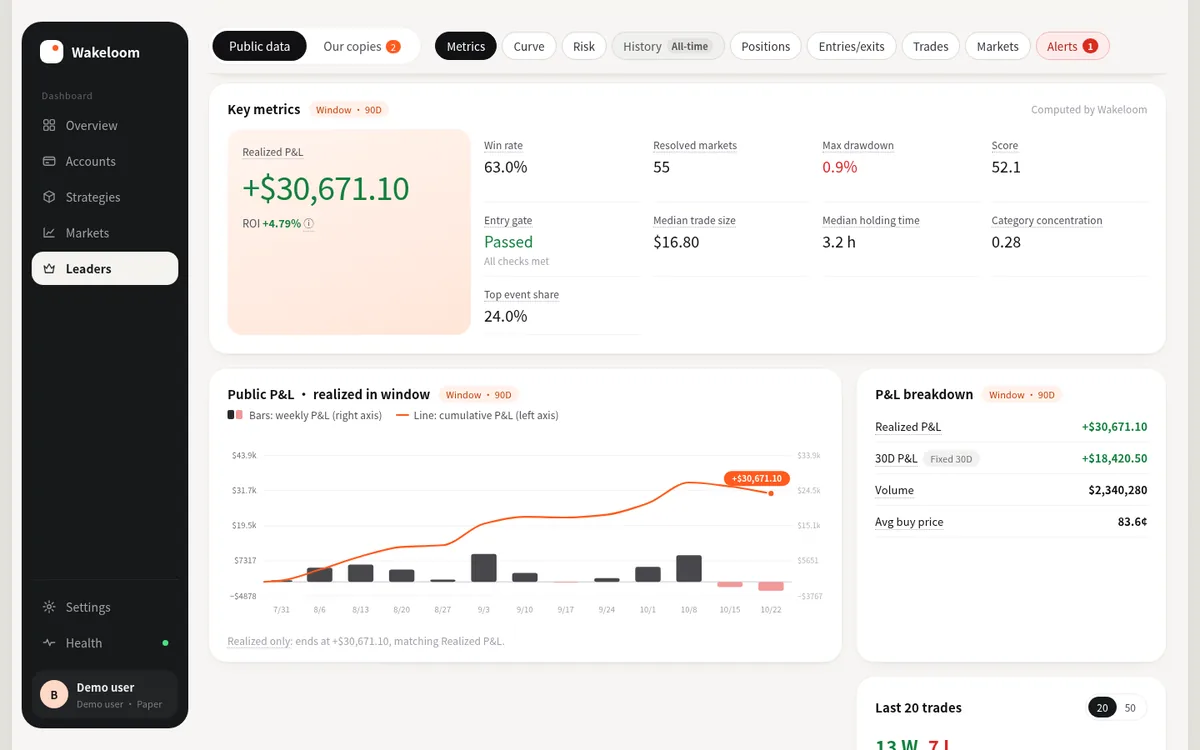Open Settings in the sidebar

click(105, 608)
